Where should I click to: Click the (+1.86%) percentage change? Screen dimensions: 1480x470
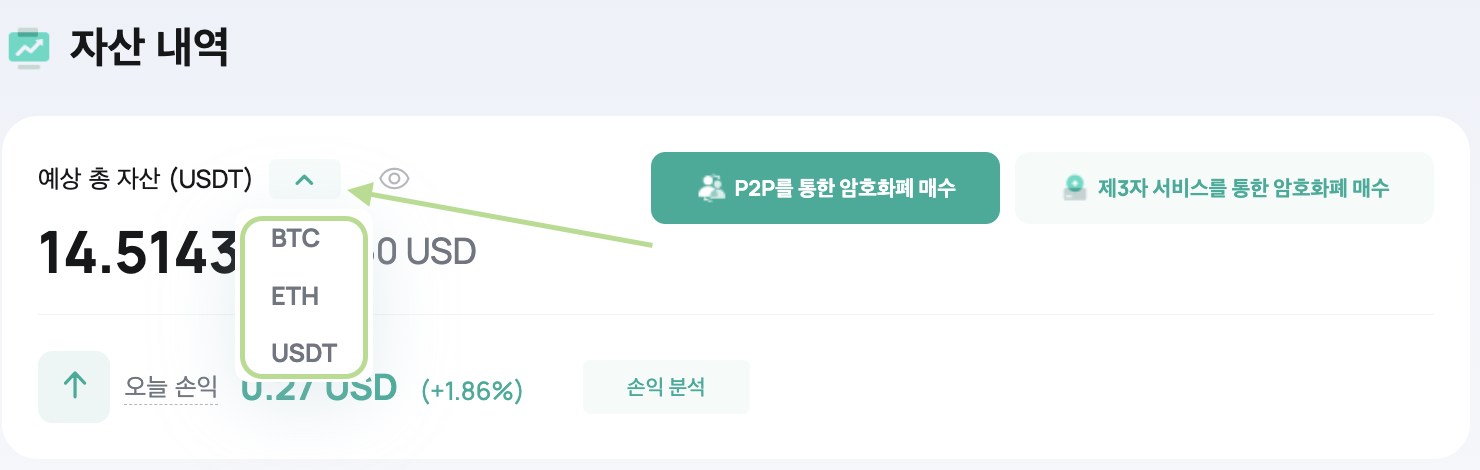coord(472,390)
